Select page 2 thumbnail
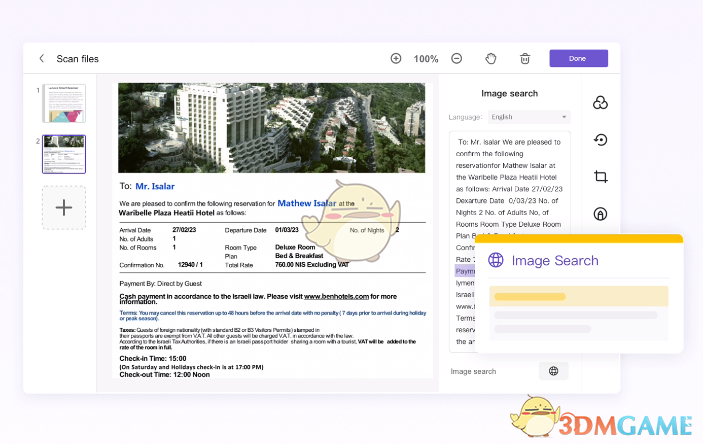The width and height of the screenshot is (703, 444). [64, 154]
